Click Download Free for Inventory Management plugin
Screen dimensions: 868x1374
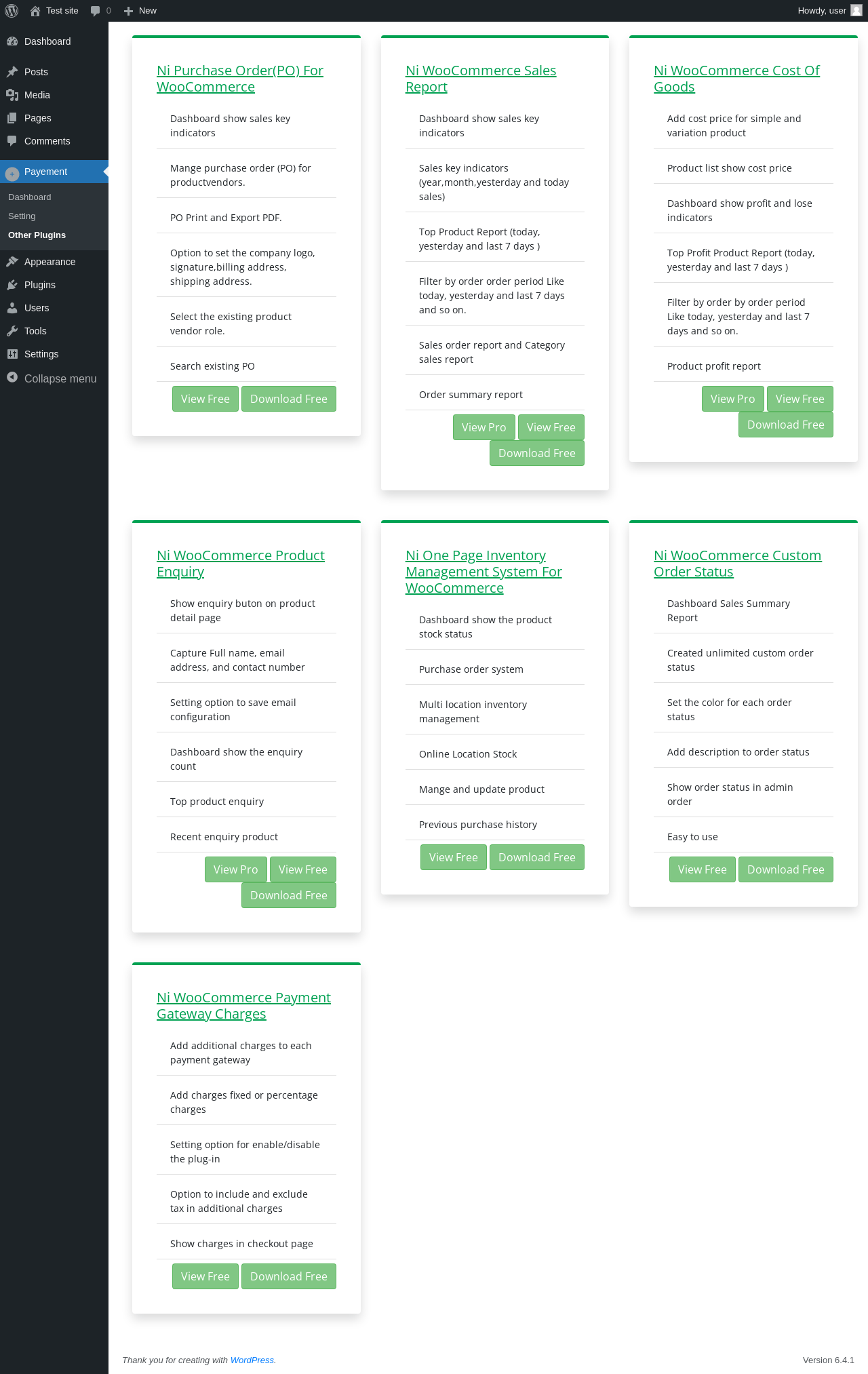(537, 857)
